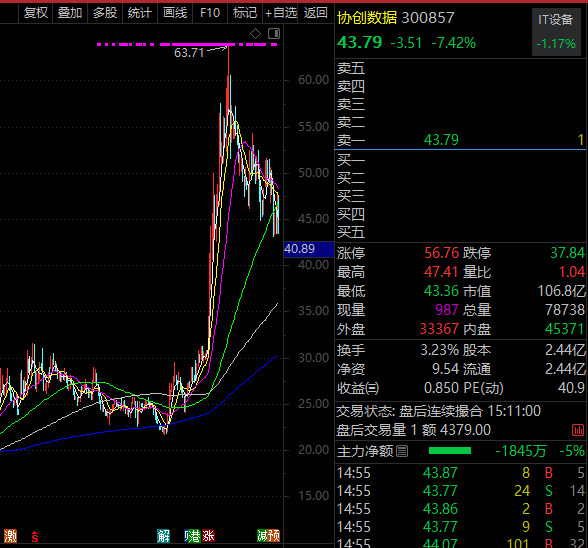Open the 多股 multi-stock view
588x548 pixels.
[105, 13]
